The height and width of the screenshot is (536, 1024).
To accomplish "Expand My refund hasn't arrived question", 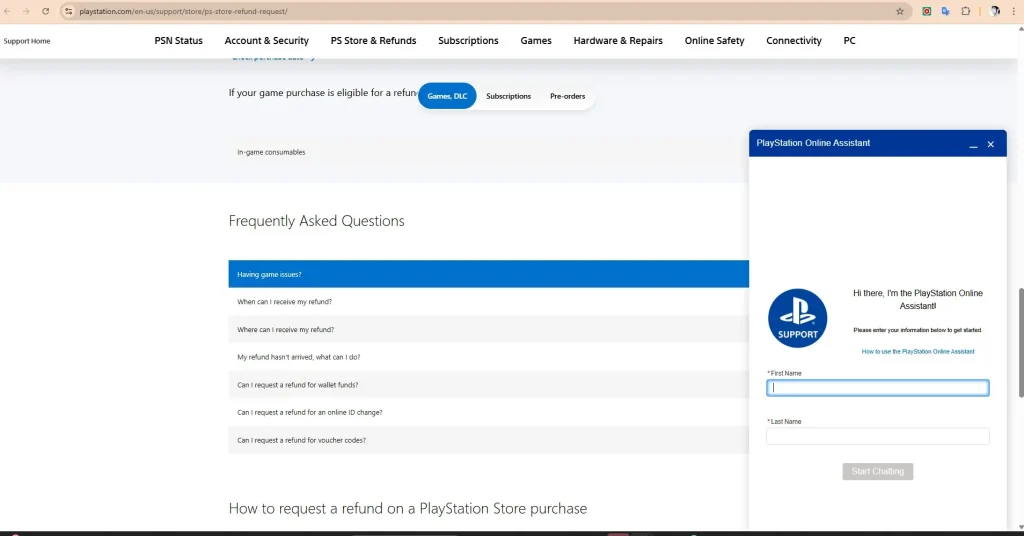I will click(488, 357).
